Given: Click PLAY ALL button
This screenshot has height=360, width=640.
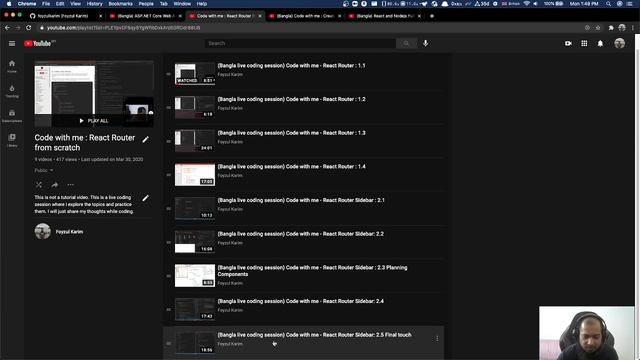Looking at the screenshot, I should [x=94, y=121].
